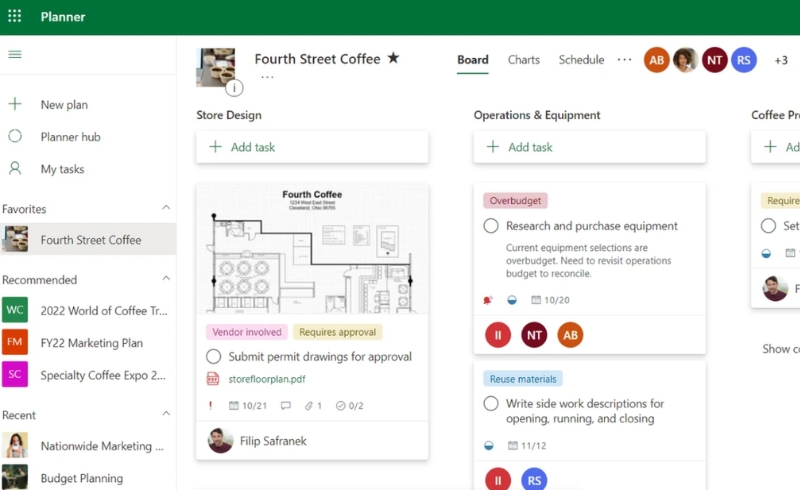This screenshot has width=800, height=490.
Task: Click the Overbudget red label
Action: [515, 201]
